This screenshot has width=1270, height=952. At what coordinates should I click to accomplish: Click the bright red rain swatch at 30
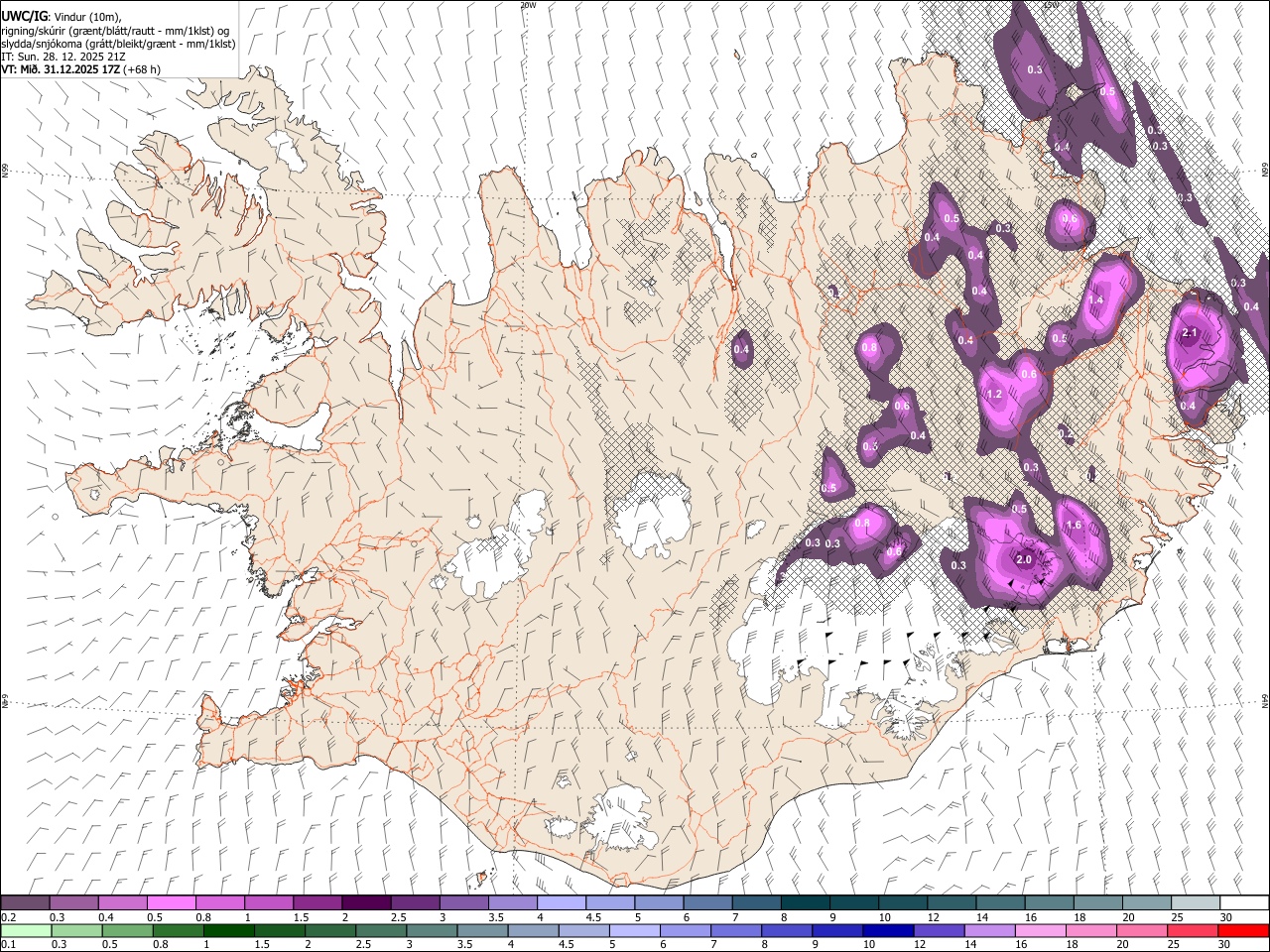[x=1243, y=930]
